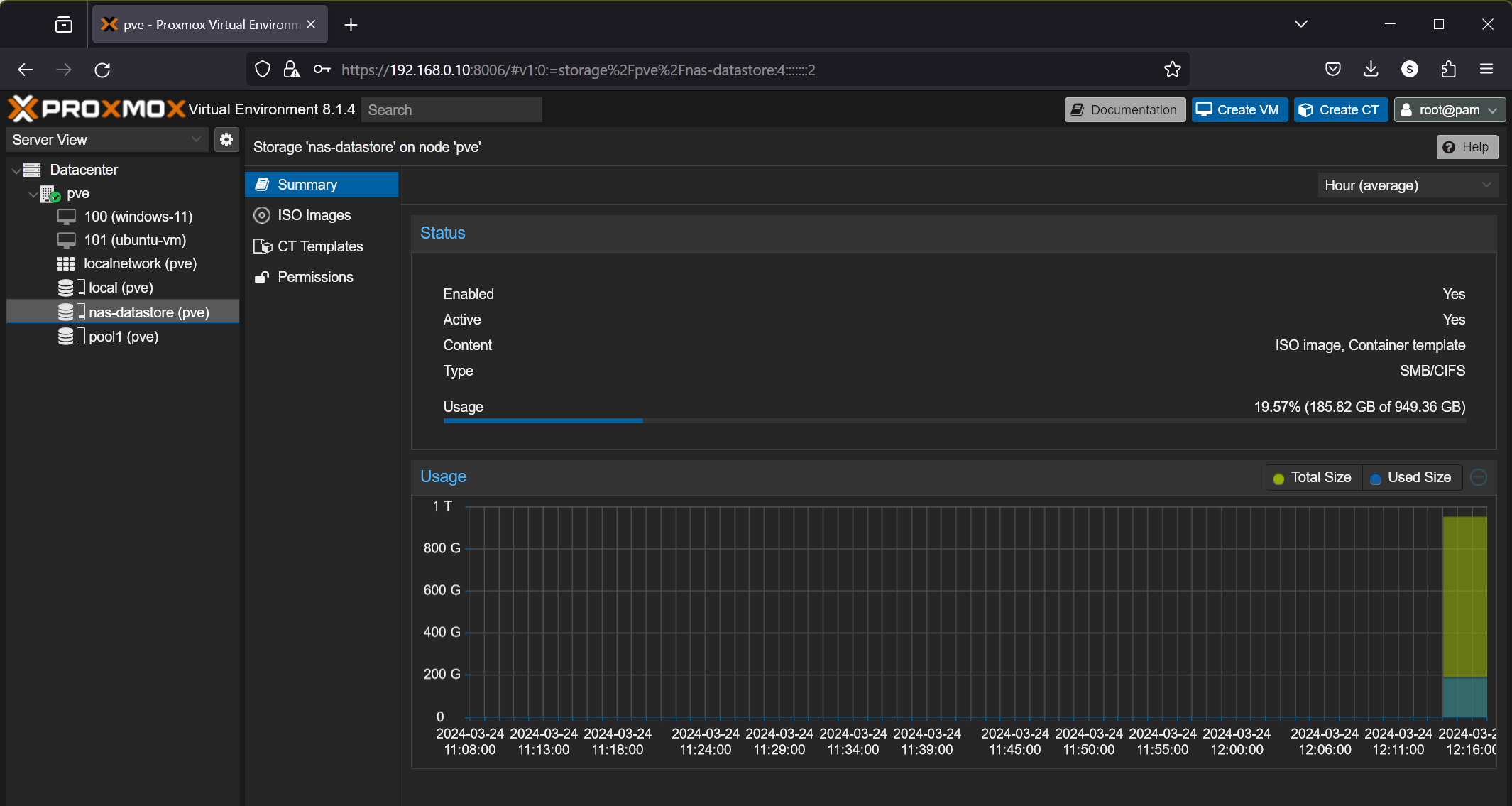The width and height of the screenshot is (1512, 806).
Task: Open the Summary tab
Action: (322, 185)
